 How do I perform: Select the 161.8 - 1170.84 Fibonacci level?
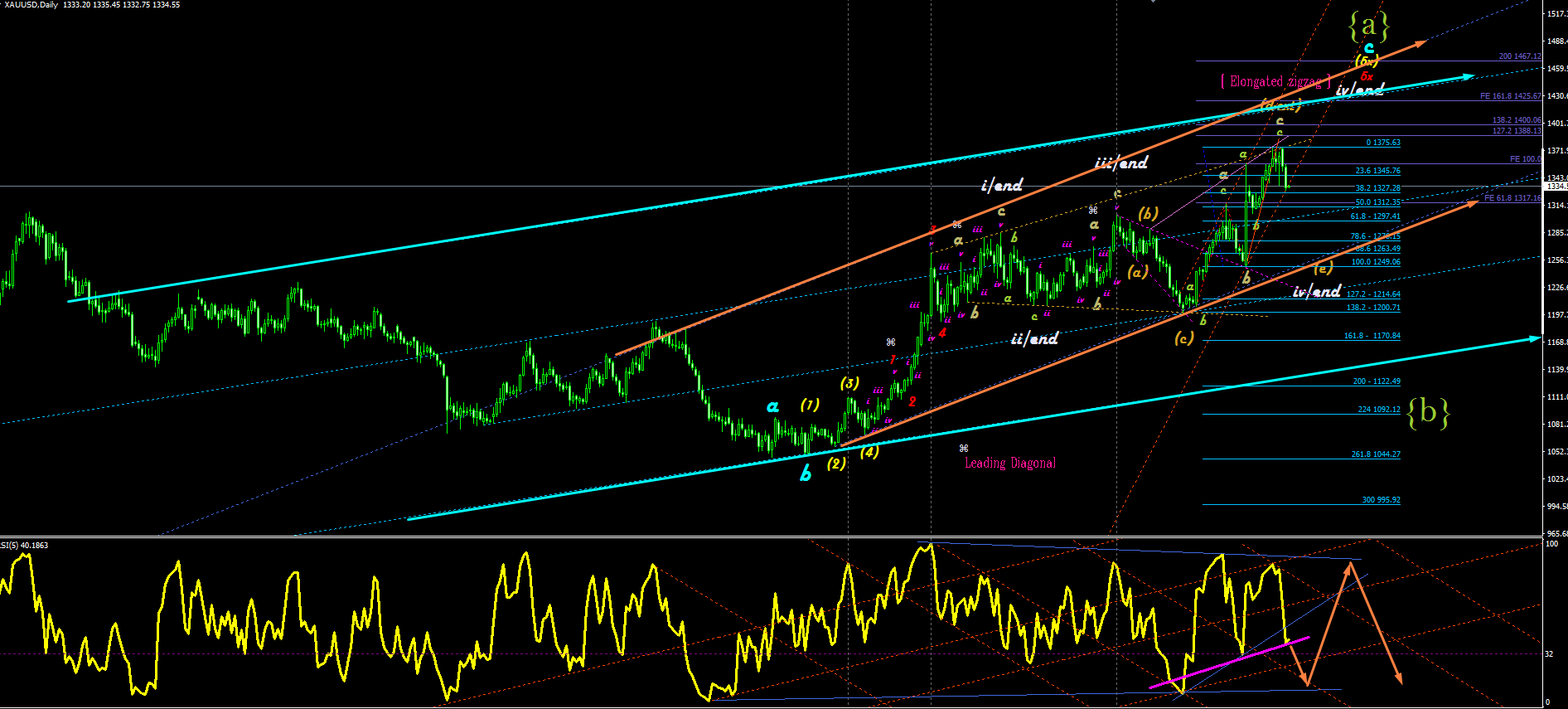pos(1372,336)
